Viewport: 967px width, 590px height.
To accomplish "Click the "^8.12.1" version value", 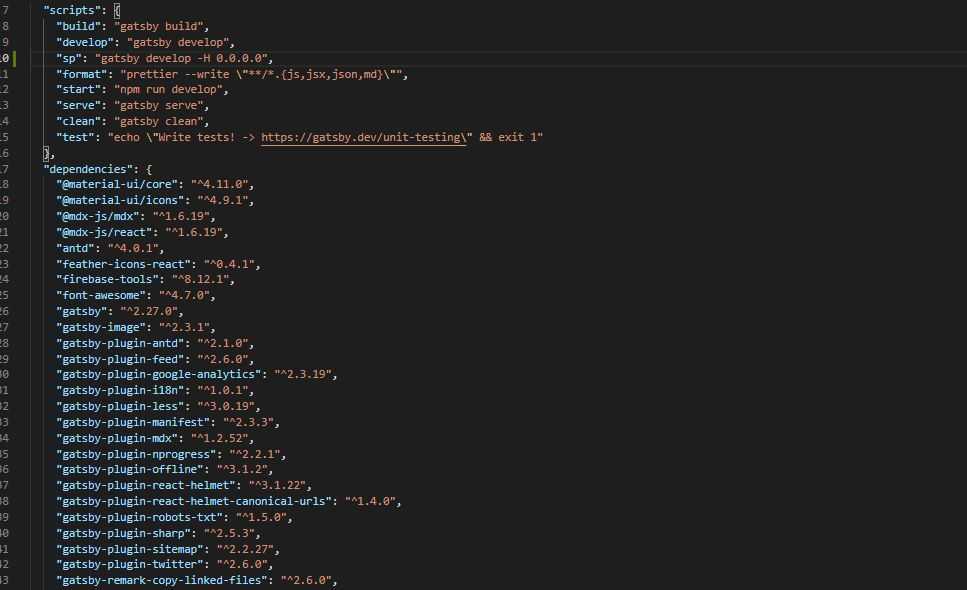I will 200,279.
